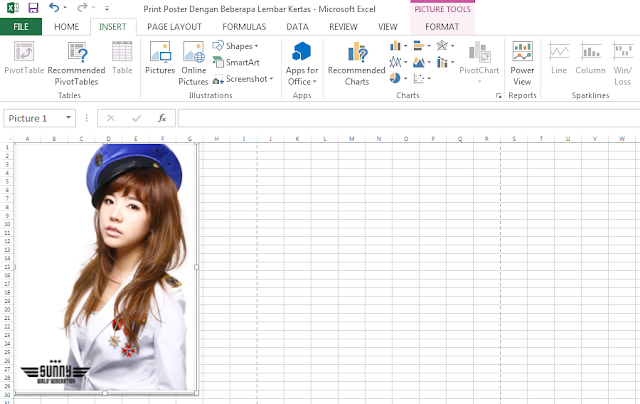Switch to the VIEW tab
The image size is (640, 404).
387,27
